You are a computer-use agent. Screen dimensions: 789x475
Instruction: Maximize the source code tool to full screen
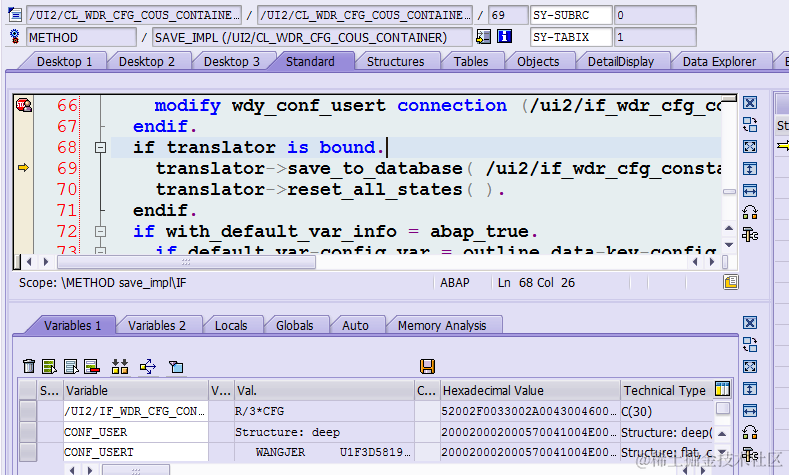coord(750,146)
